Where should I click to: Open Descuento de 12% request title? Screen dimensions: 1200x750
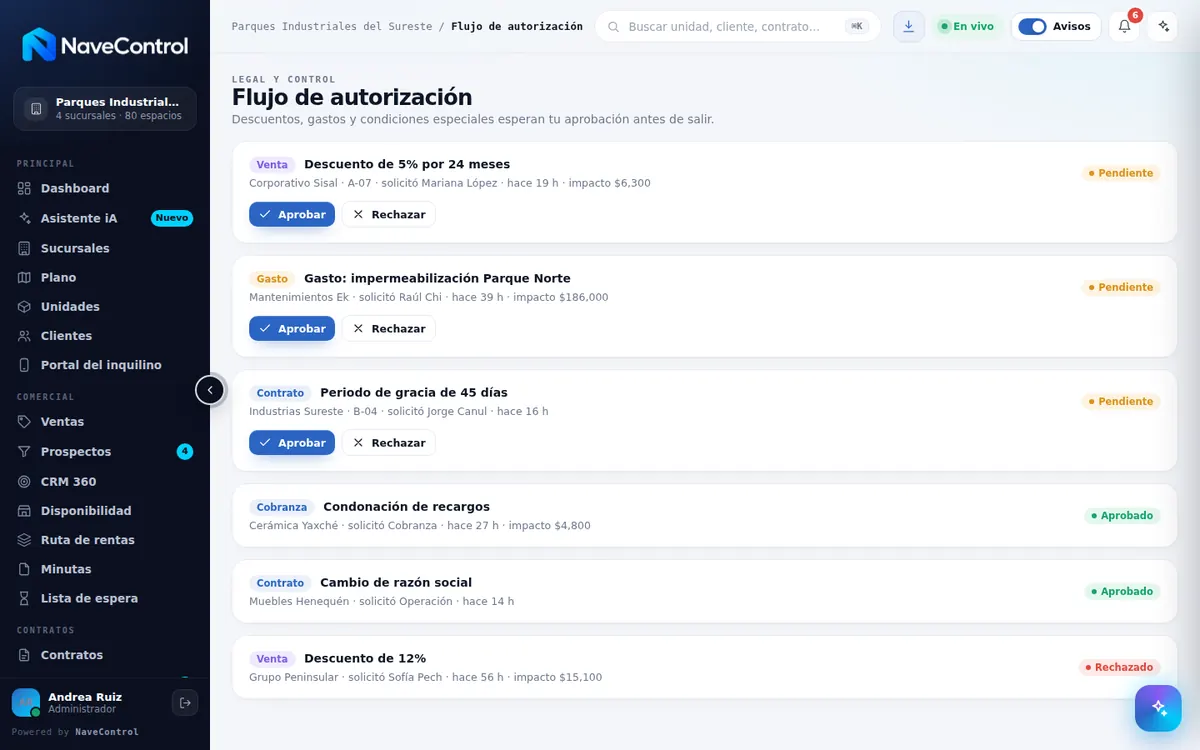tap(365, 659)
